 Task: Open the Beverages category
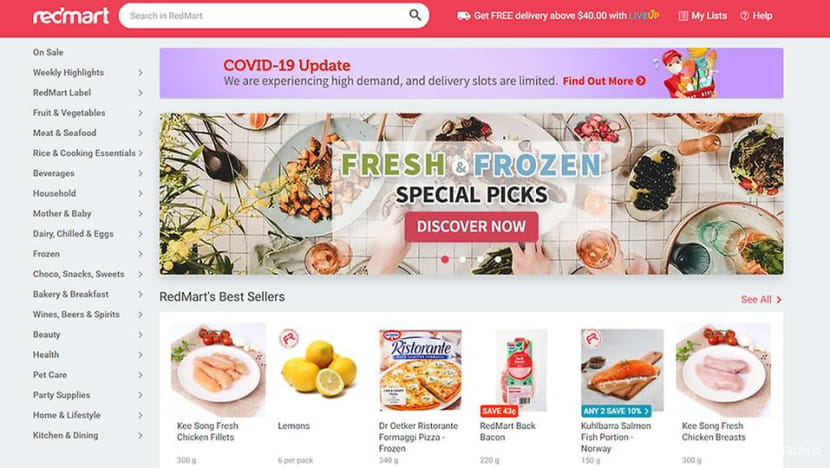(53, 173)
